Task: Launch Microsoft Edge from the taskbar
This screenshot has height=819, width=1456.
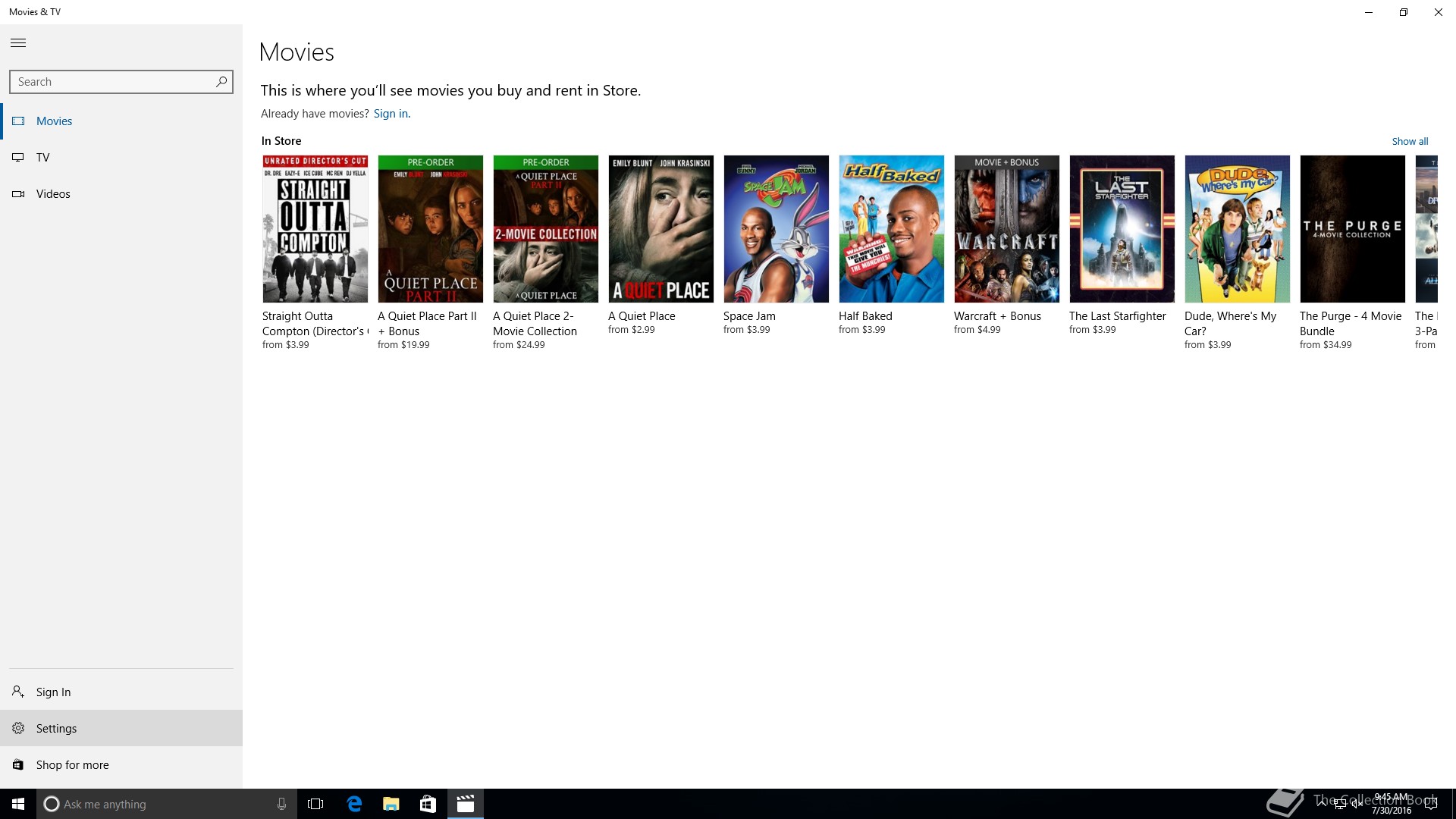Action: [x=354, y=804]
